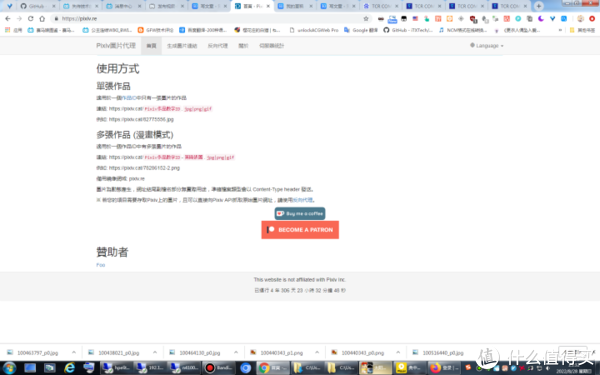This screenshot has height=375, width=600.
Task: Open the Foo sponsor link
Action: tap(101, 265)
